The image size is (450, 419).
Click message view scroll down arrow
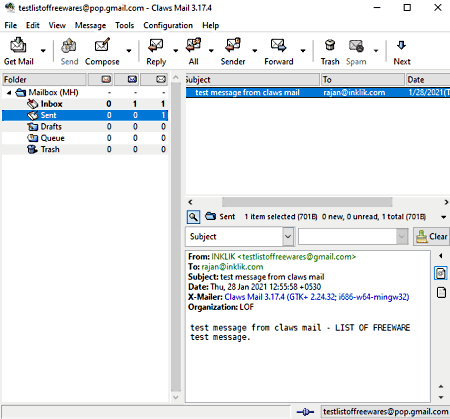click(441, 397)
